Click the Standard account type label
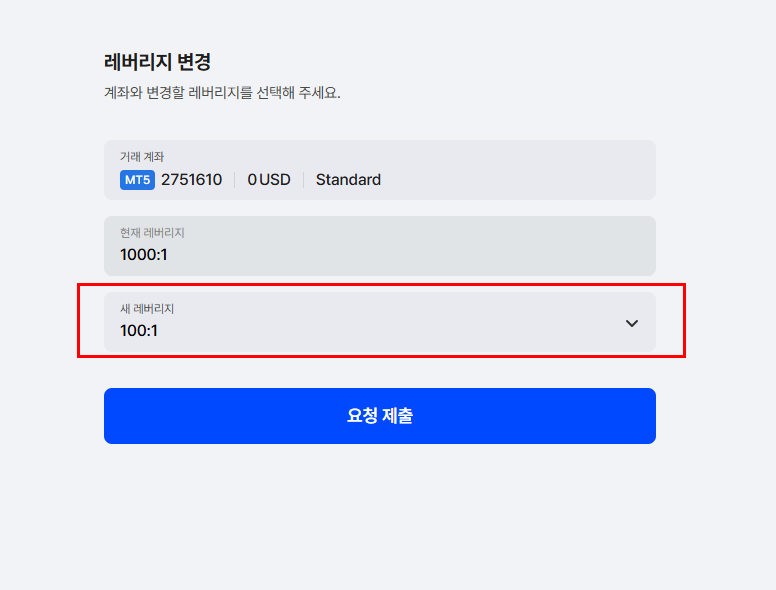Screen dimensions: 776x590 [348, 180]
